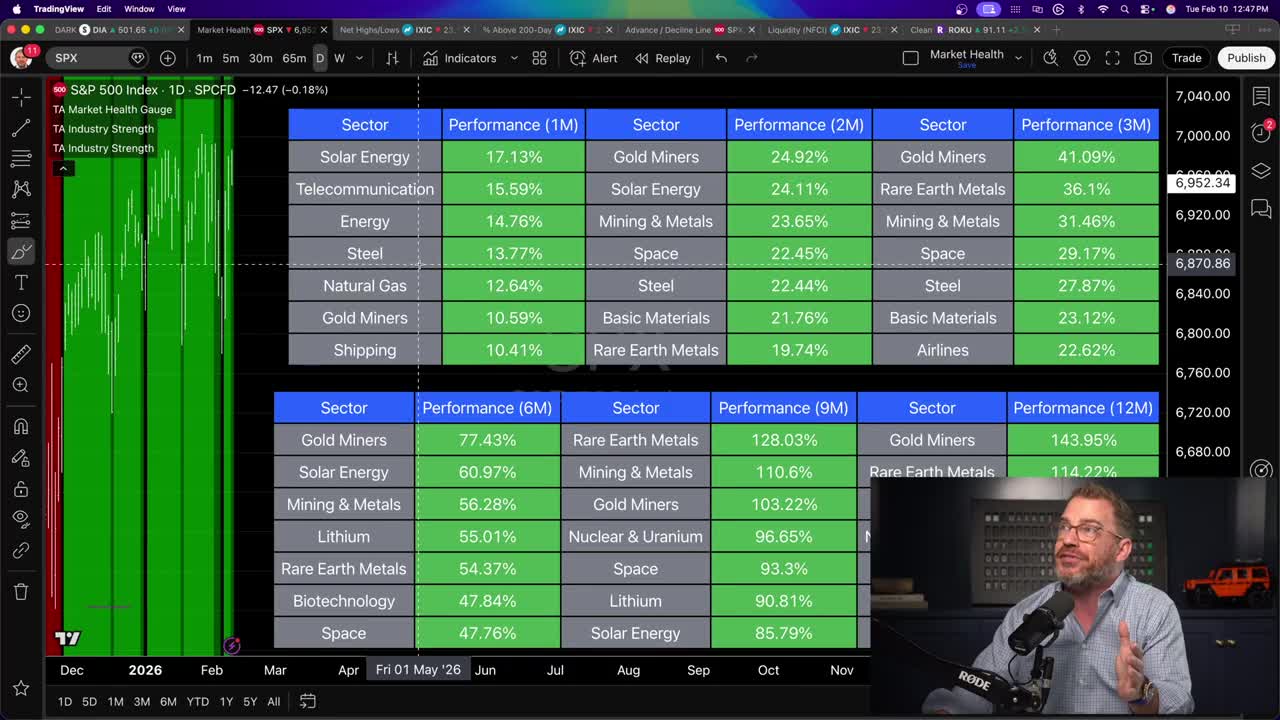The image size is (1280, 720).
Task: Select the Trend Line drawing tool
Action: (x=20, y=128)
